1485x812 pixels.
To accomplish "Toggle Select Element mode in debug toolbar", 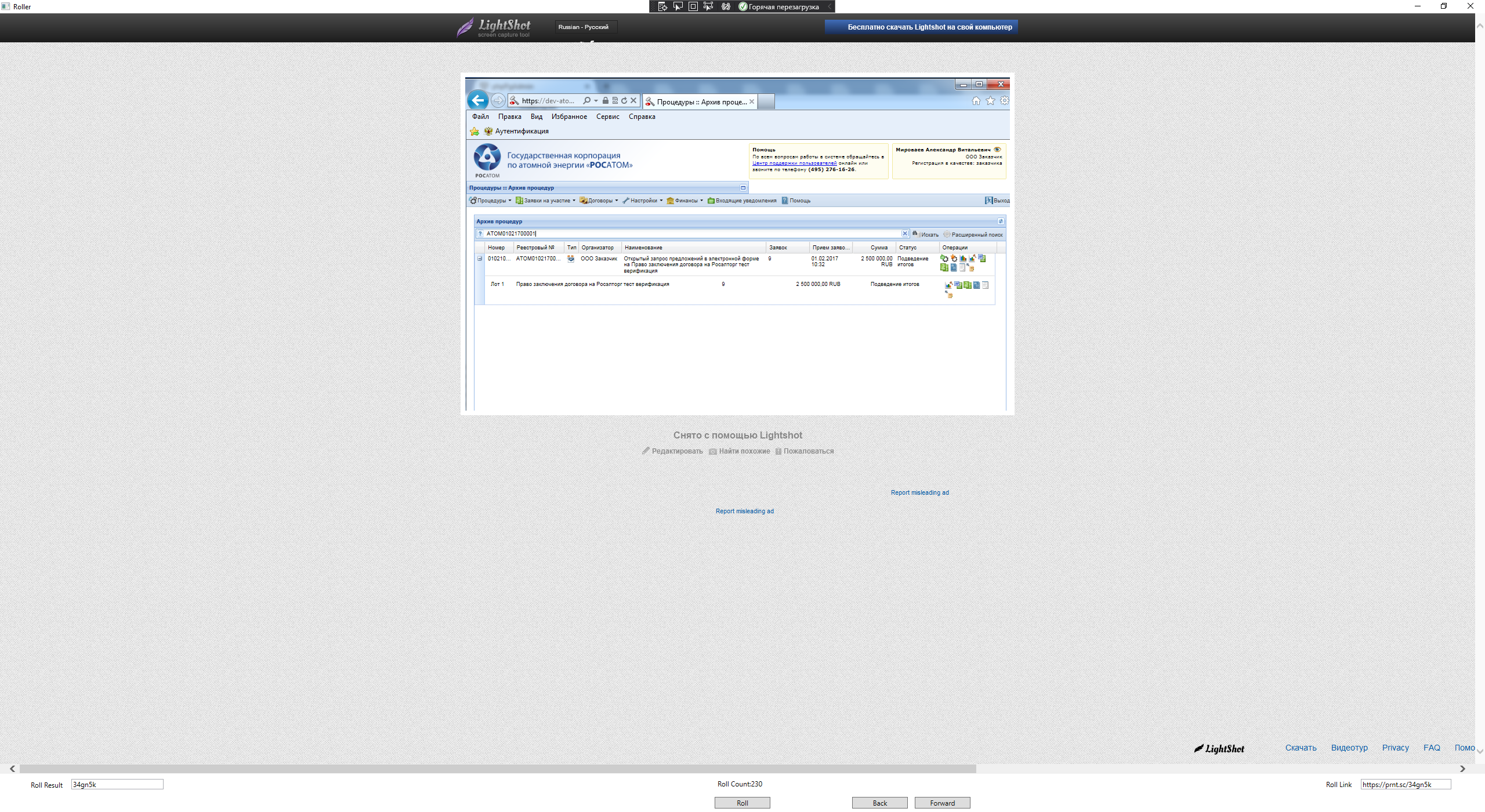I will tap(678, 6).
